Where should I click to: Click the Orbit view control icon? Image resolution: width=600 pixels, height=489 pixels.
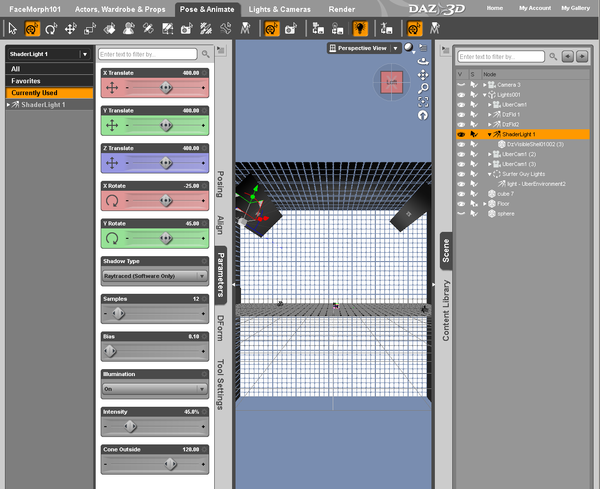point(423,61)
